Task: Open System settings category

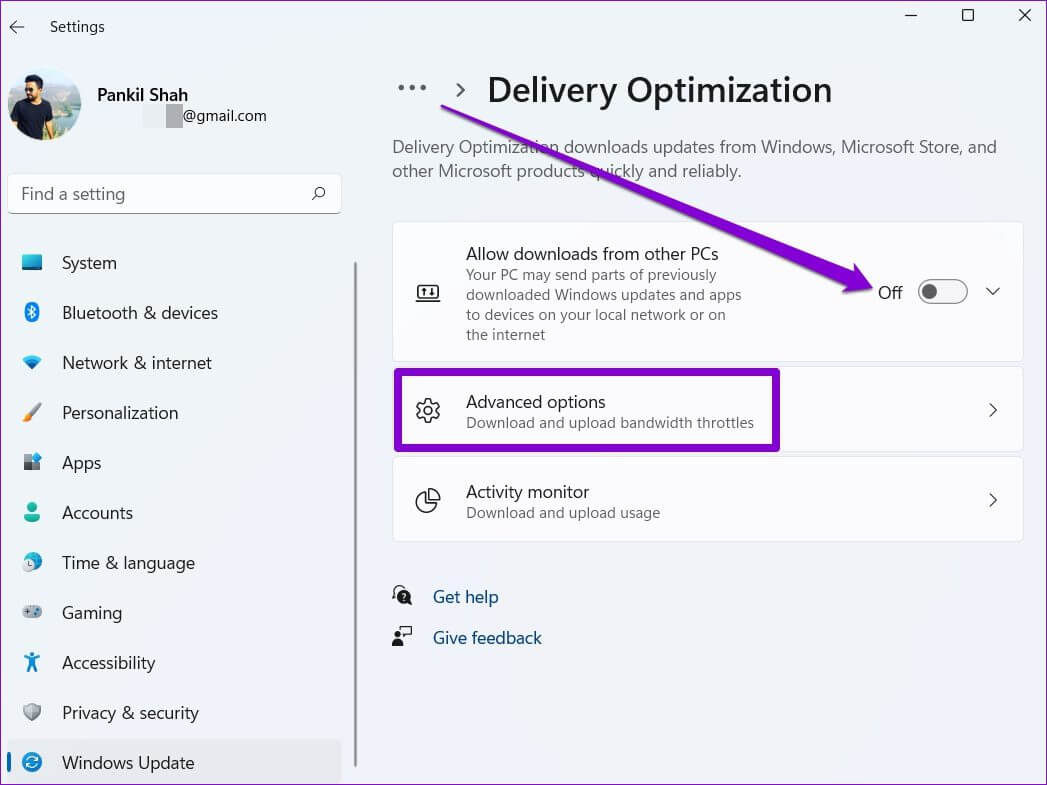Action: click(x=174, y=262)
